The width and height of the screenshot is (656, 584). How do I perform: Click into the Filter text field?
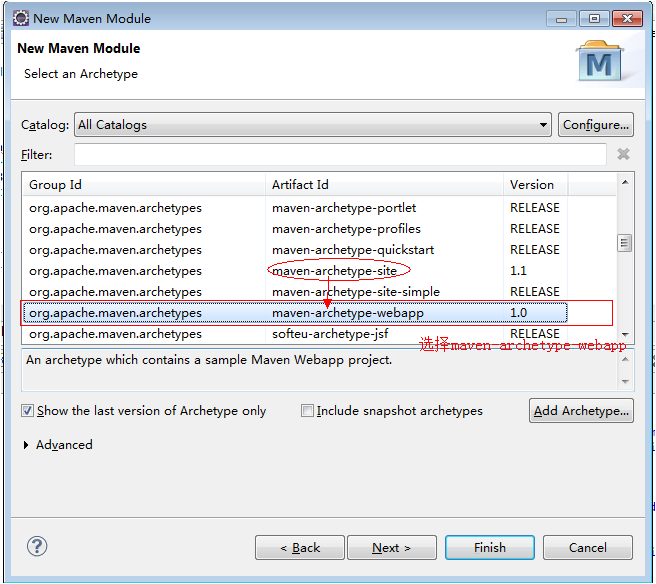341,154
